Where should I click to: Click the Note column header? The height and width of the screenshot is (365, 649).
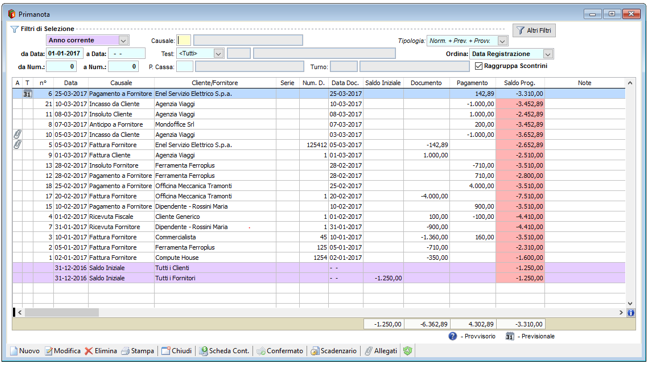(x=584, y=83)
